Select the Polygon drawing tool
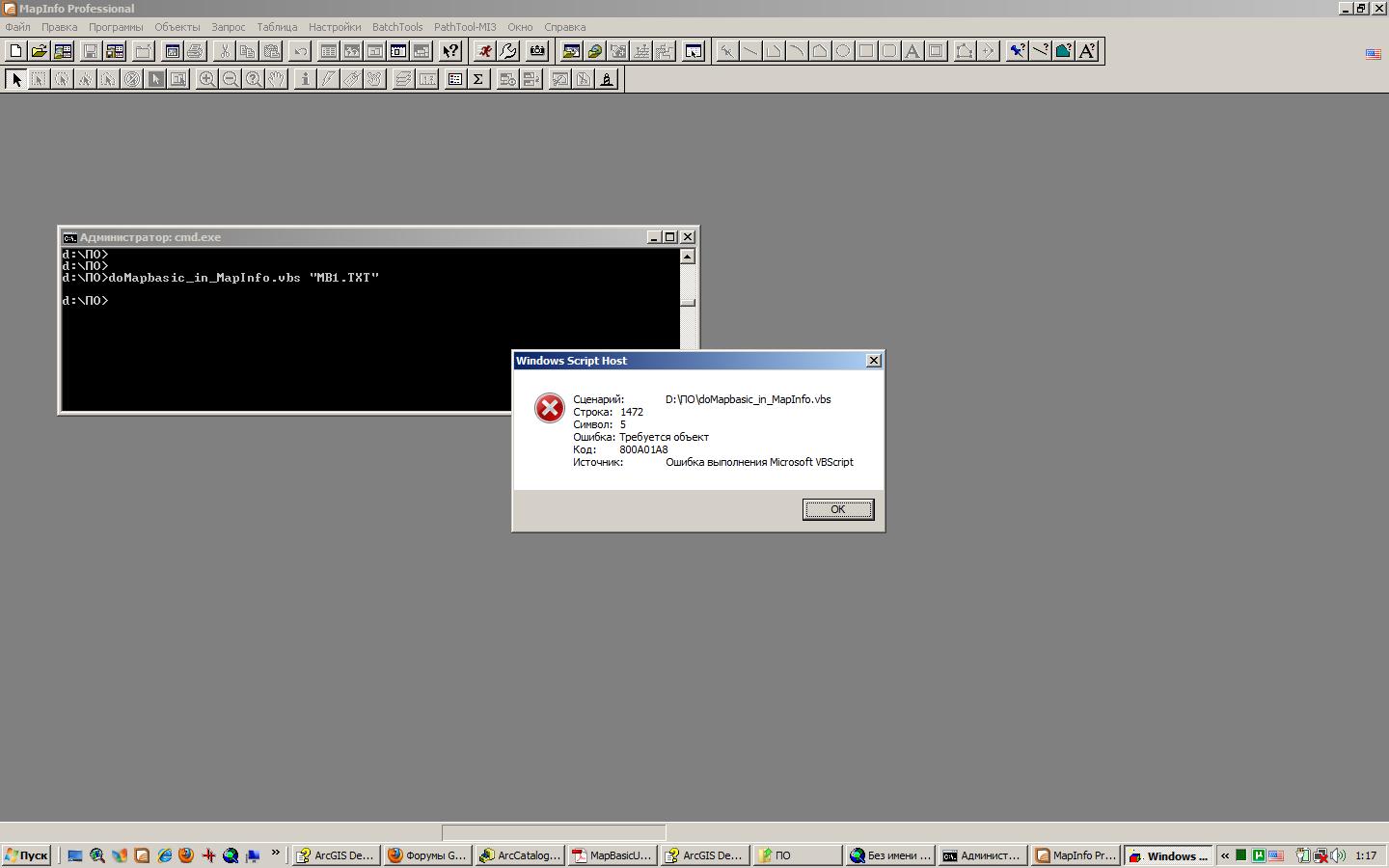The image size is (1389, 868). 820,51
